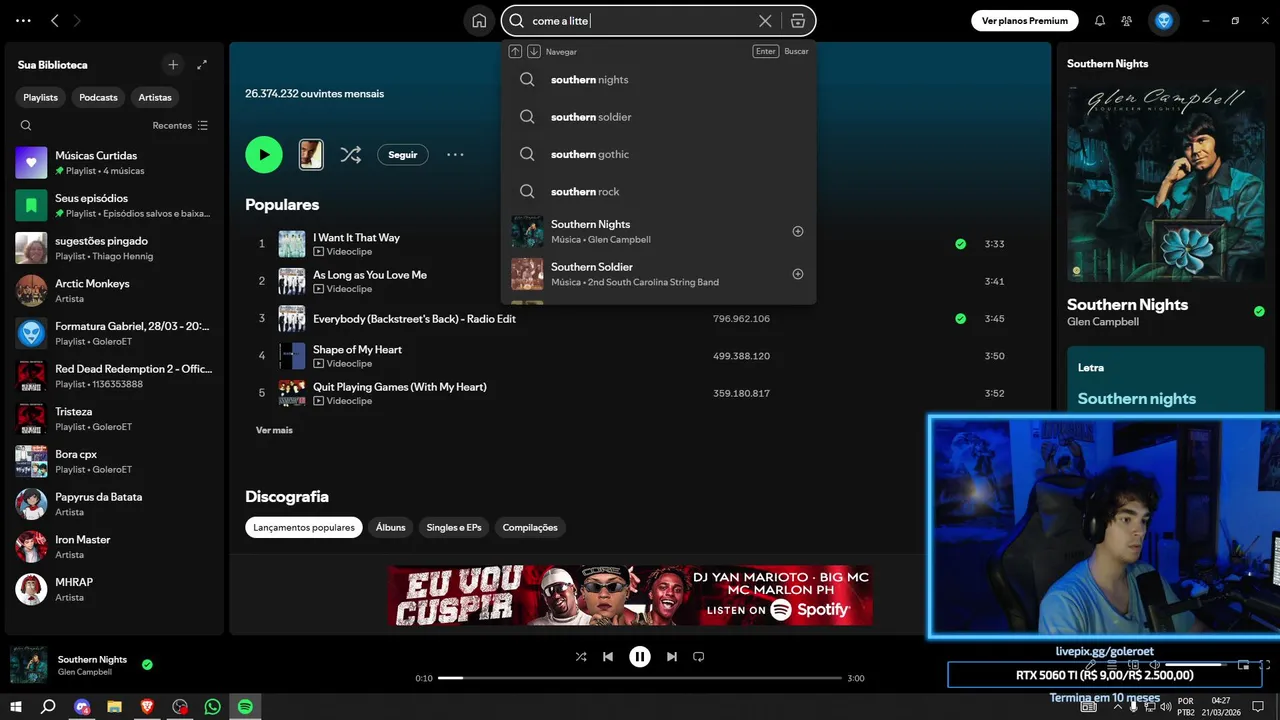Screen dimensions: 1280x720
Task: Add Southern Nights result to library
Action: pyautogui.click(x=798, y=231)
